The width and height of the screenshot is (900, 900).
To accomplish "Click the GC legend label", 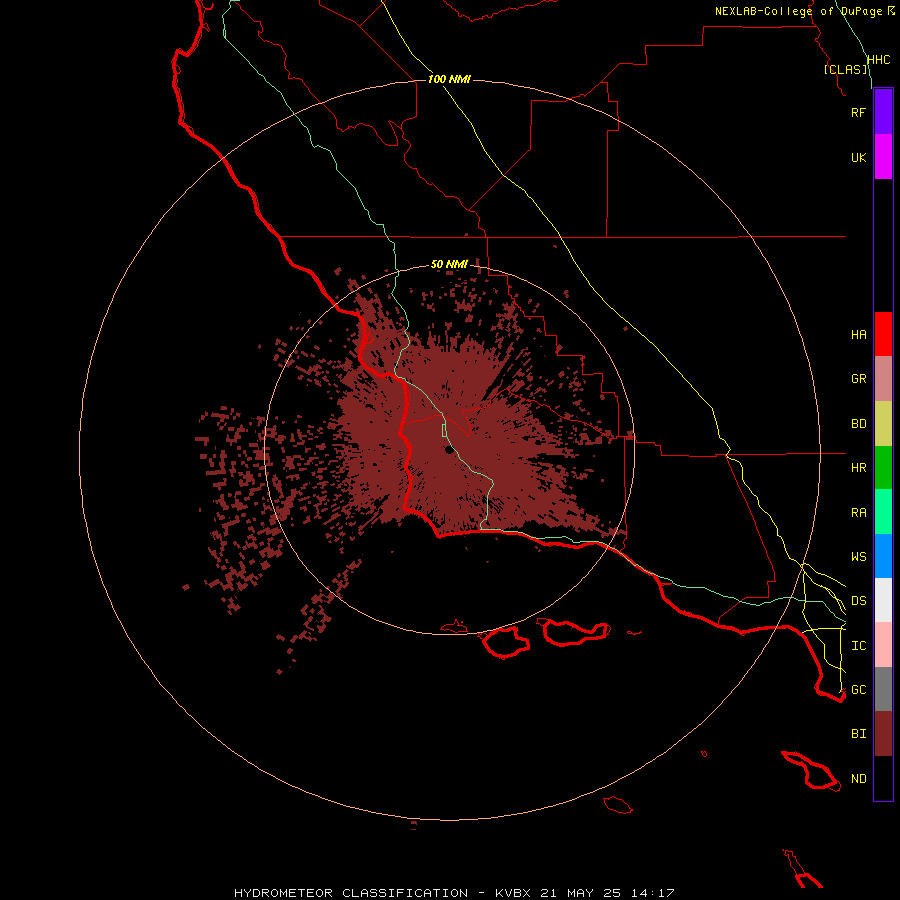I will click(x=858, y=689).
